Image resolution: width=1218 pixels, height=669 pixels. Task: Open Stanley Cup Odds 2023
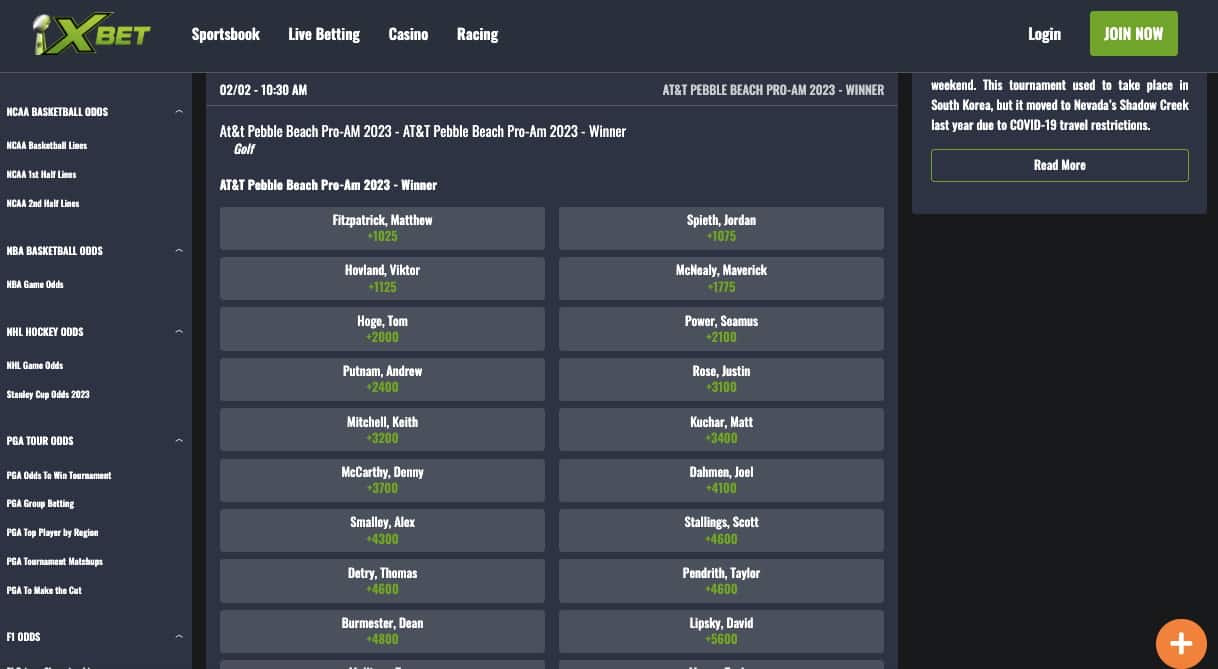48,395
